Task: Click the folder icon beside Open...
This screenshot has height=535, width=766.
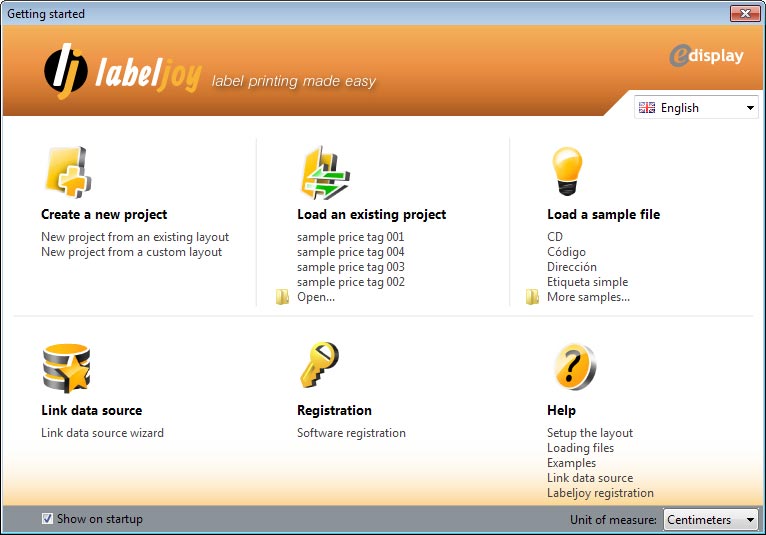Action: click(282, 297)
